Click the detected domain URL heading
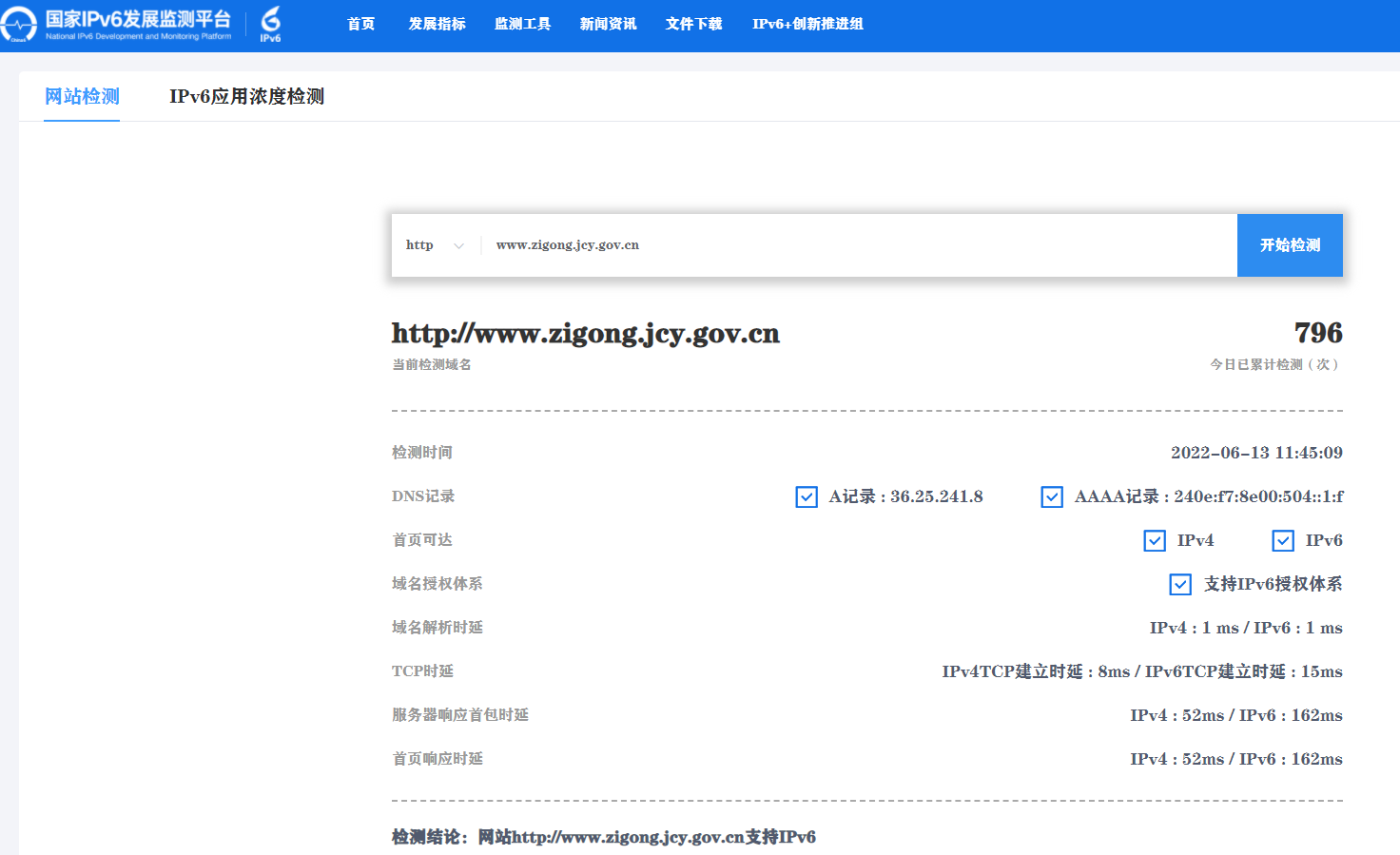1400x855 pixels. point(585,334)
